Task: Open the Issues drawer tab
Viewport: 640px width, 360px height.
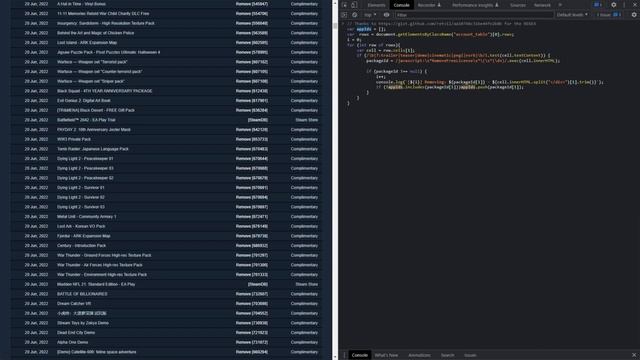Action: coord(470,355)
